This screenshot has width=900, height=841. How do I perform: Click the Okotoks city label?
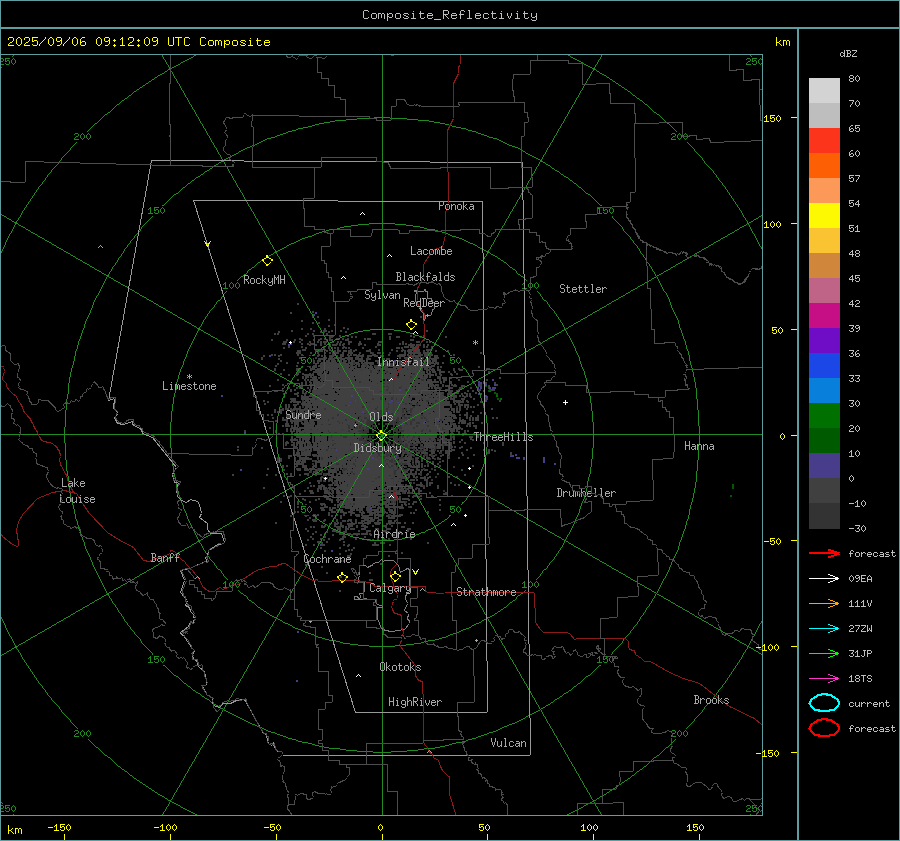click(400, 667)
